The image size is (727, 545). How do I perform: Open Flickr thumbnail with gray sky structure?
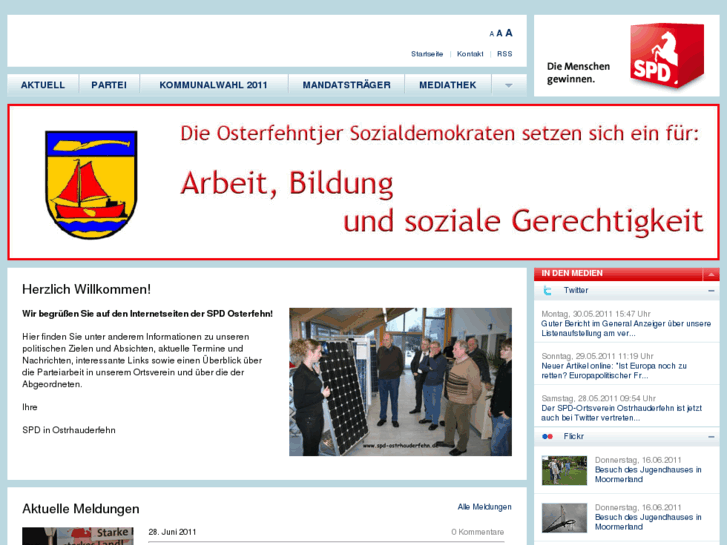coord(564,518)
